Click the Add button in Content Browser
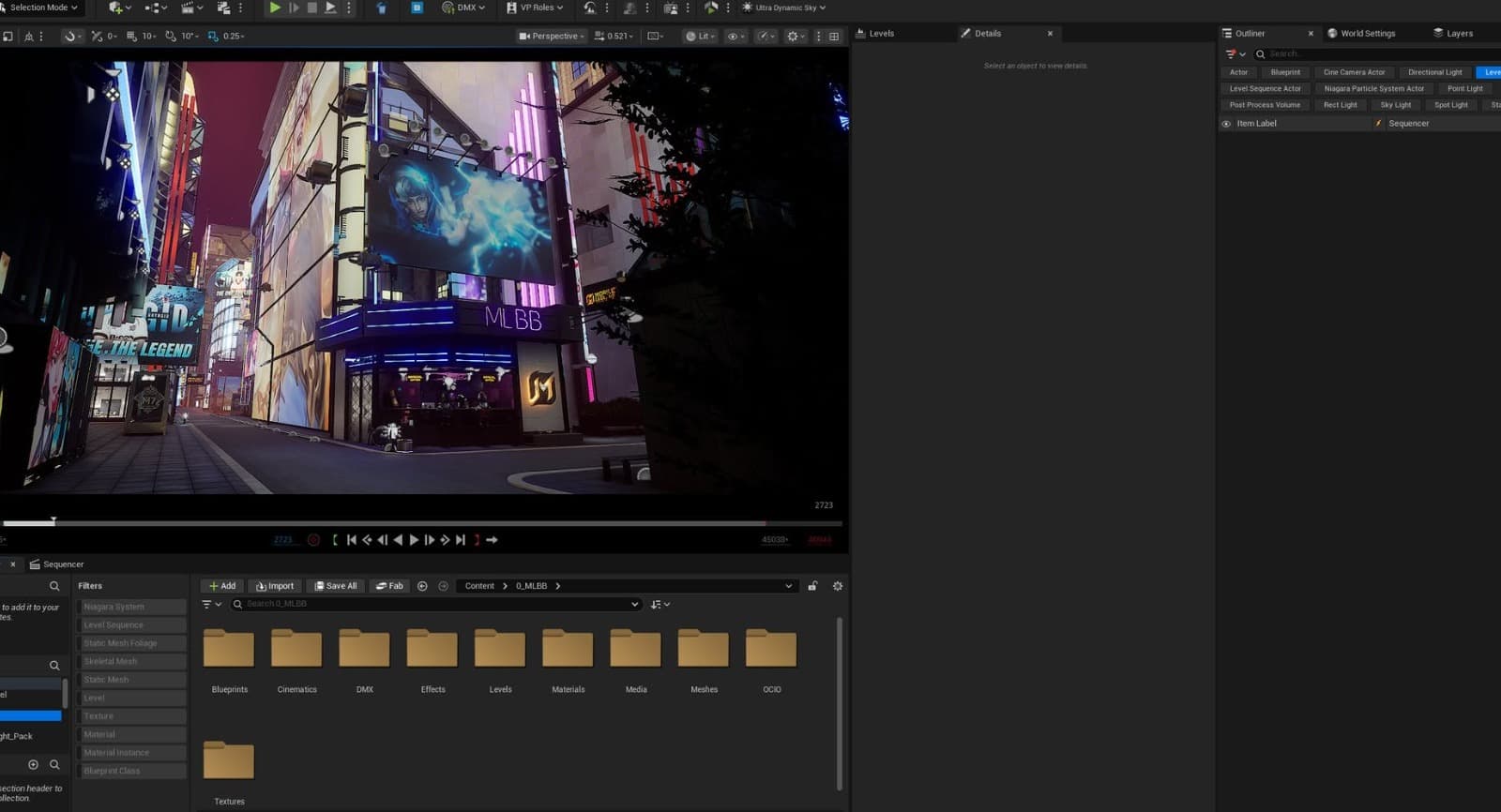The width and height of the screenshot is (1501, 812). [222, 586]
